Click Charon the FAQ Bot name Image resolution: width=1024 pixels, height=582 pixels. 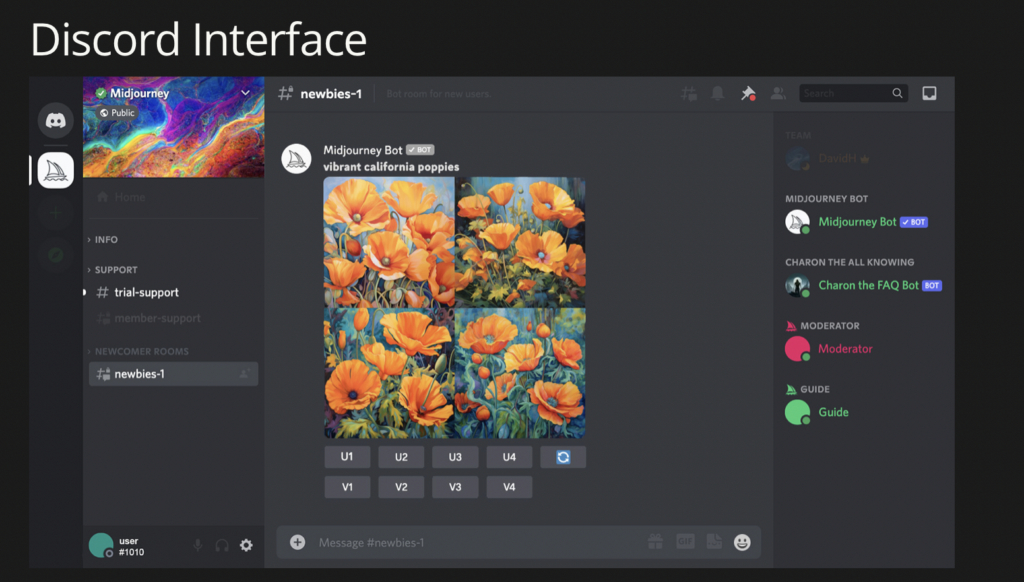[x=869, y=285]
